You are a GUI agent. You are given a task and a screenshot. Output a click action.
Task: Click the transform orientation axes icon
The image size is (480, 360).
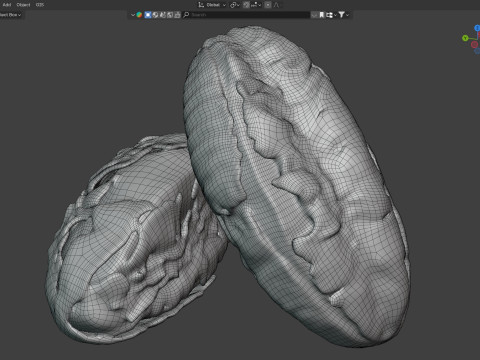(x=201, y=5)
